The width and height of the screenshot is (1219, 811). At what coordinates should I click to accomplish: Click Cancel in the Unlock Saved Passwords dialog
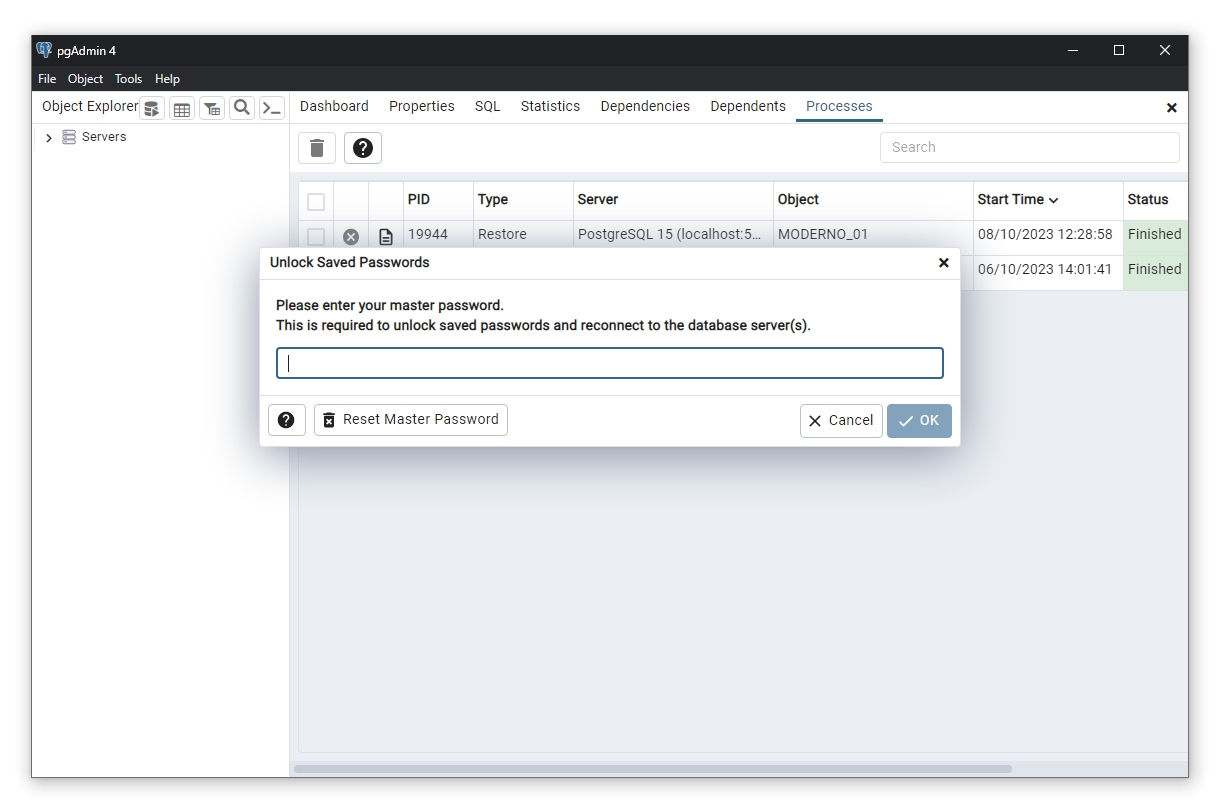pos(841,421)
